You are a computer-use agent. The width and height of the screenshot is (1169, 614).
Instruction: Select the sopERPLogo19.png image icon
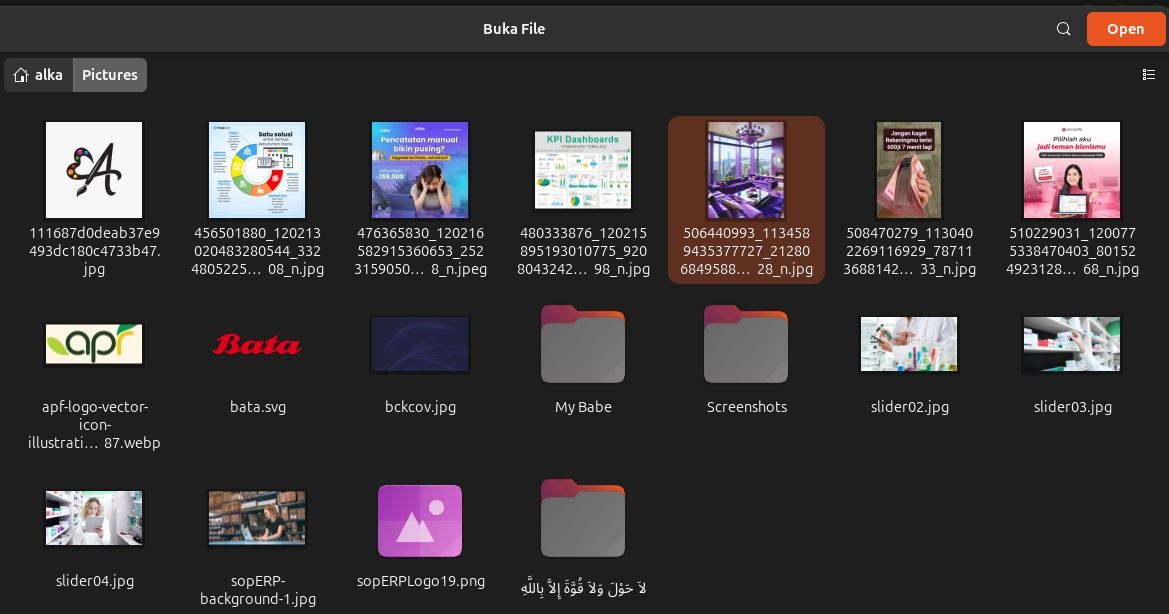pos(420,521)
